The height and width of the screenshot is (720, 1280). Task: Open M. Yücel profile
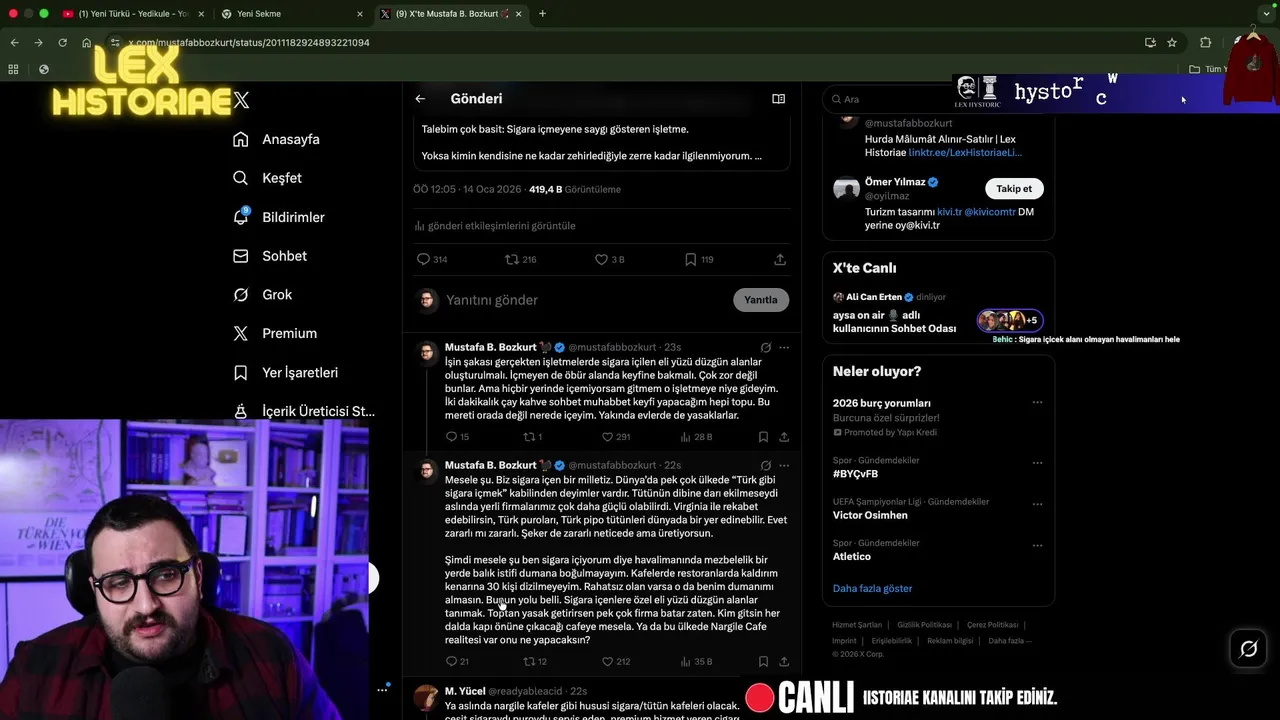coord(465,691)
